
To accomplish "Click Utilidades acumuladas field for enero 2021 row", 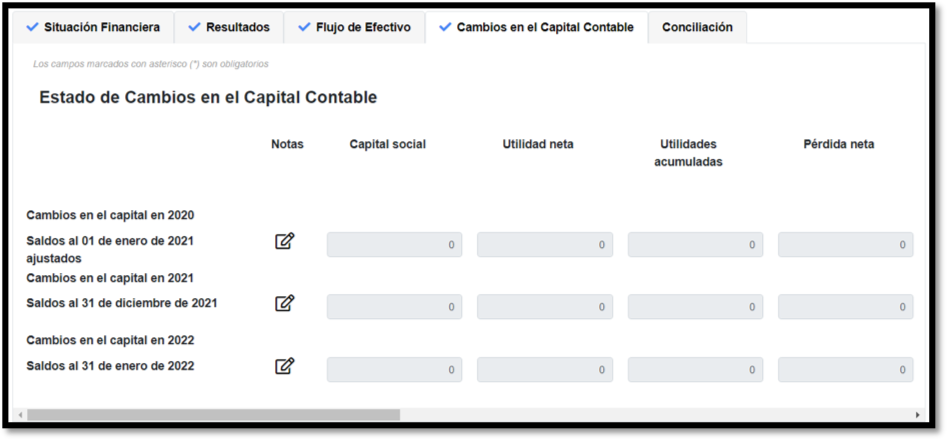I will (x=695, y=245).
